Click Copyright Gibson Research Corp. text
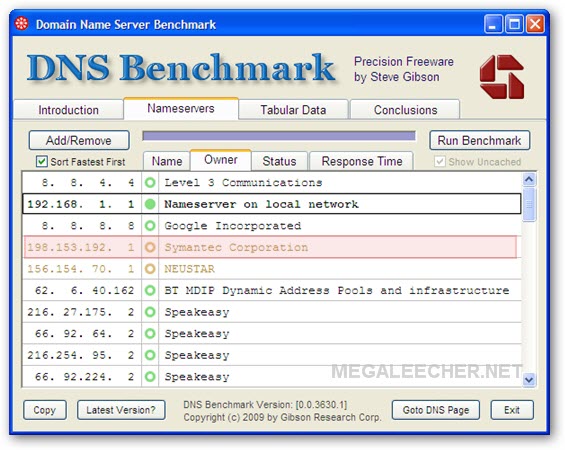The image size is (565, 450). [282, 417]
